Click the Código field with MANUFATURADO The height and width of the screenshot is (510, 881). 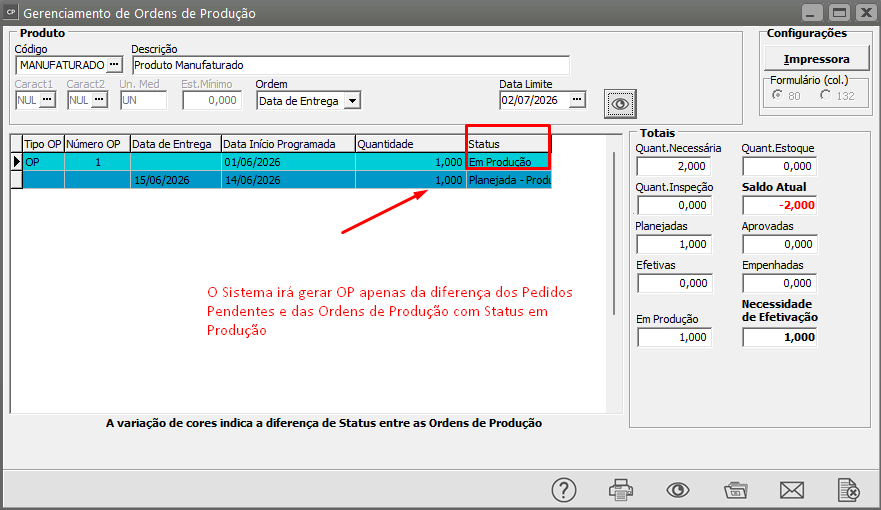tap(61, 65)
